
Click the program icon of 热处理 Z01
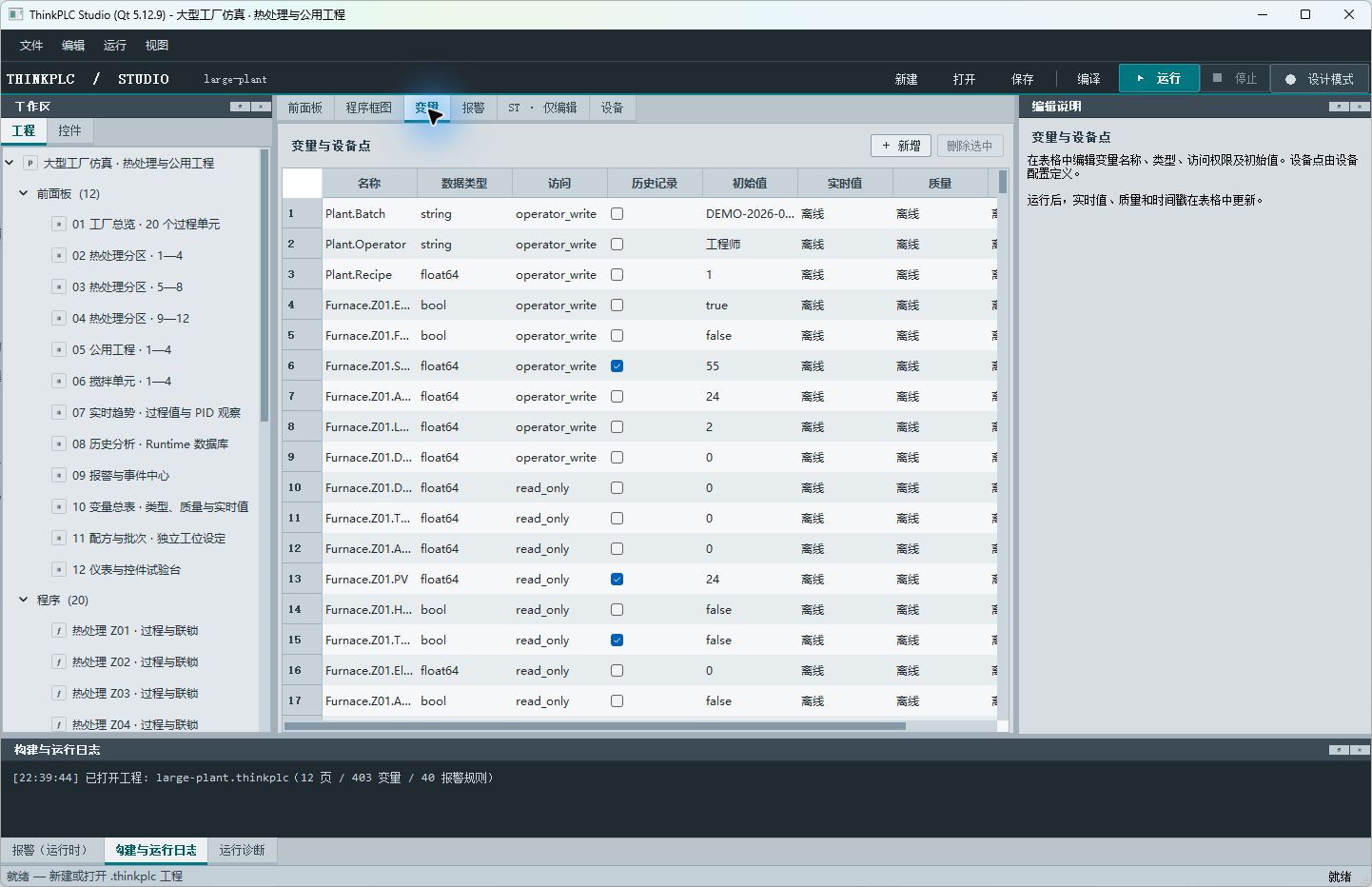point(59,631)
